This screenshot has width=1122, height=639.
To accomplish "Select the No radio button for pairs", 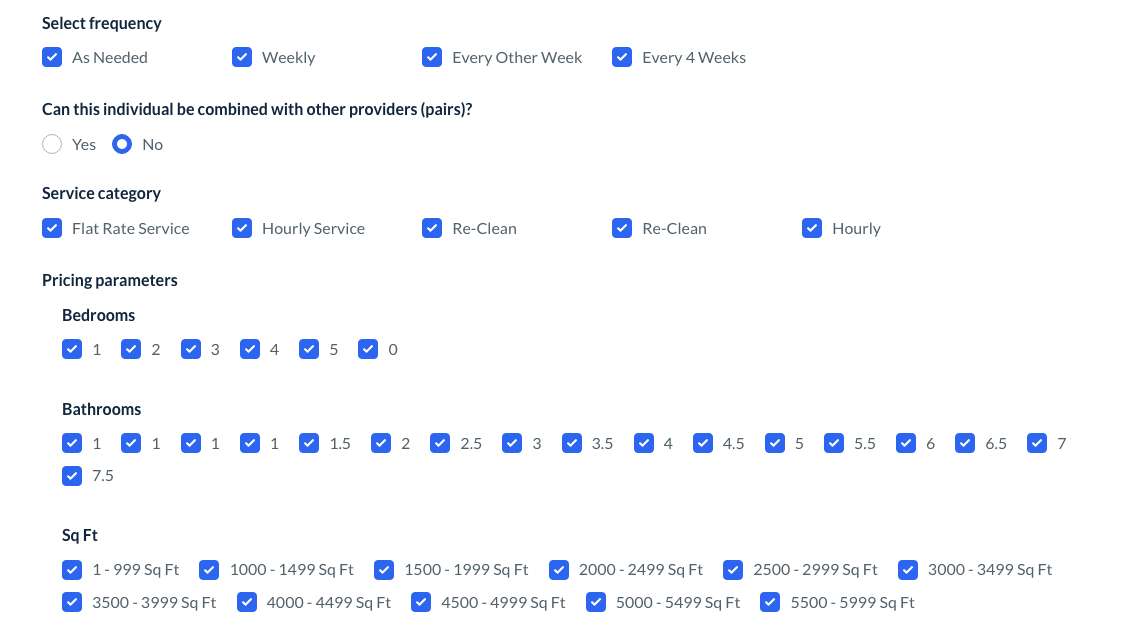I will coord(122,144).
